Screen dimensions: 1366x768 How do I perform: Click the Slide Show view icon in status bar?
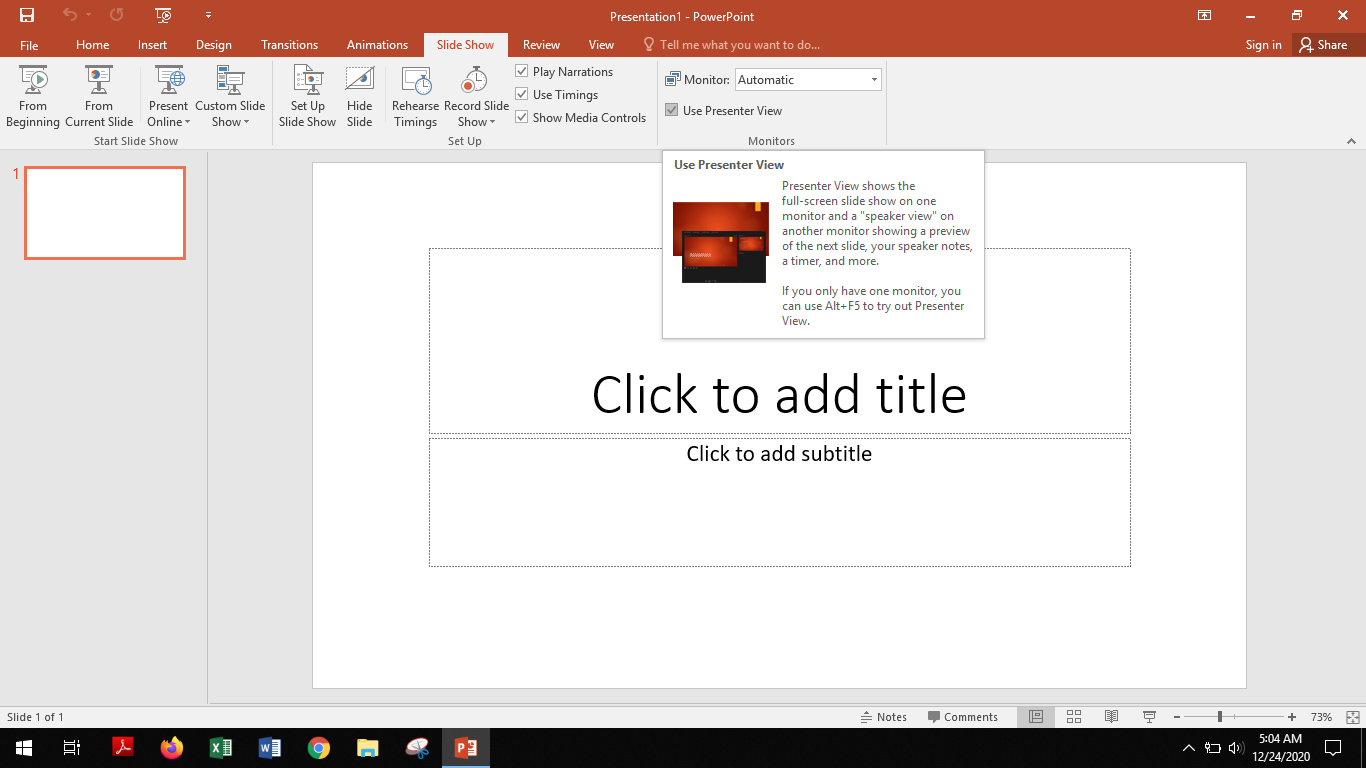pyautogui.click(x=1148, y=717)
